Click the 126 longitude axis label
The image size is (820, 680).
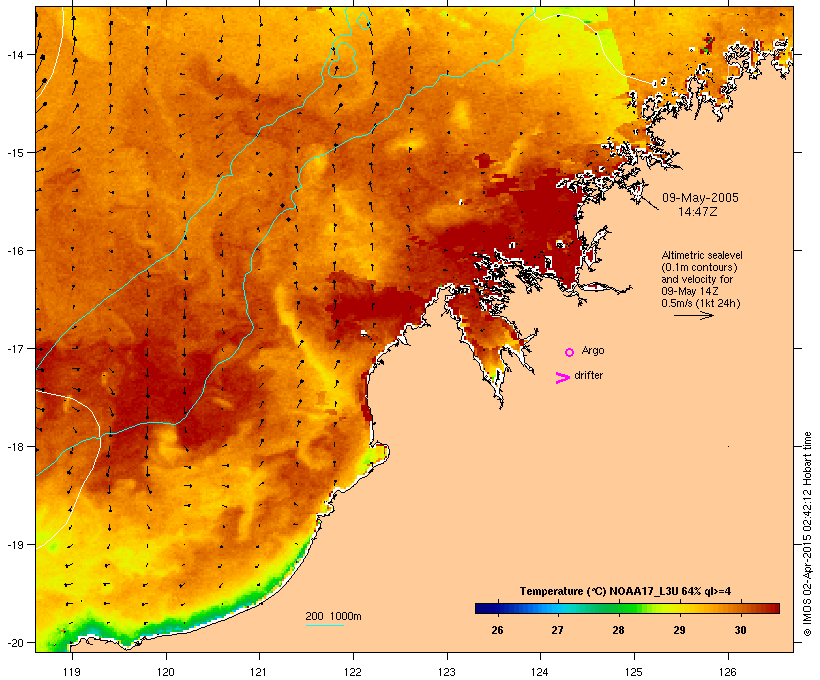(x=727, y=672)
